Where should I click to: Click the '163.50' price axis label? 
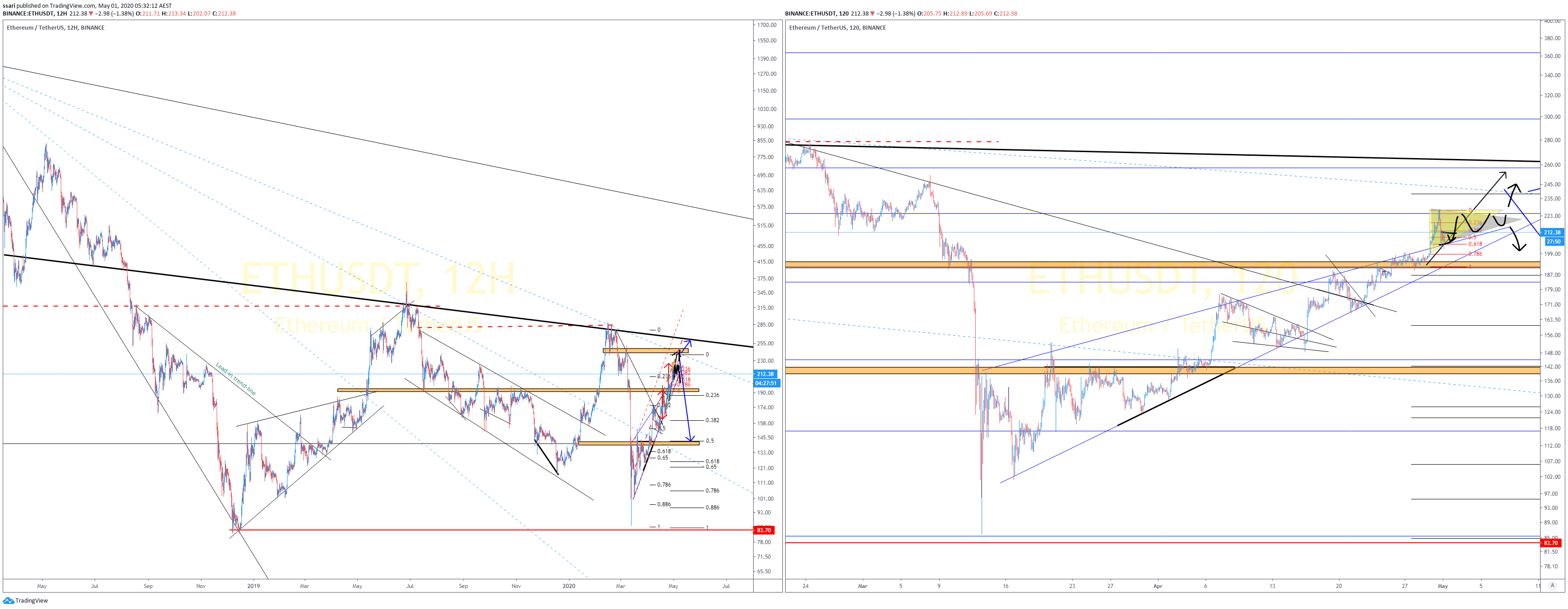tap(1552, 320)
